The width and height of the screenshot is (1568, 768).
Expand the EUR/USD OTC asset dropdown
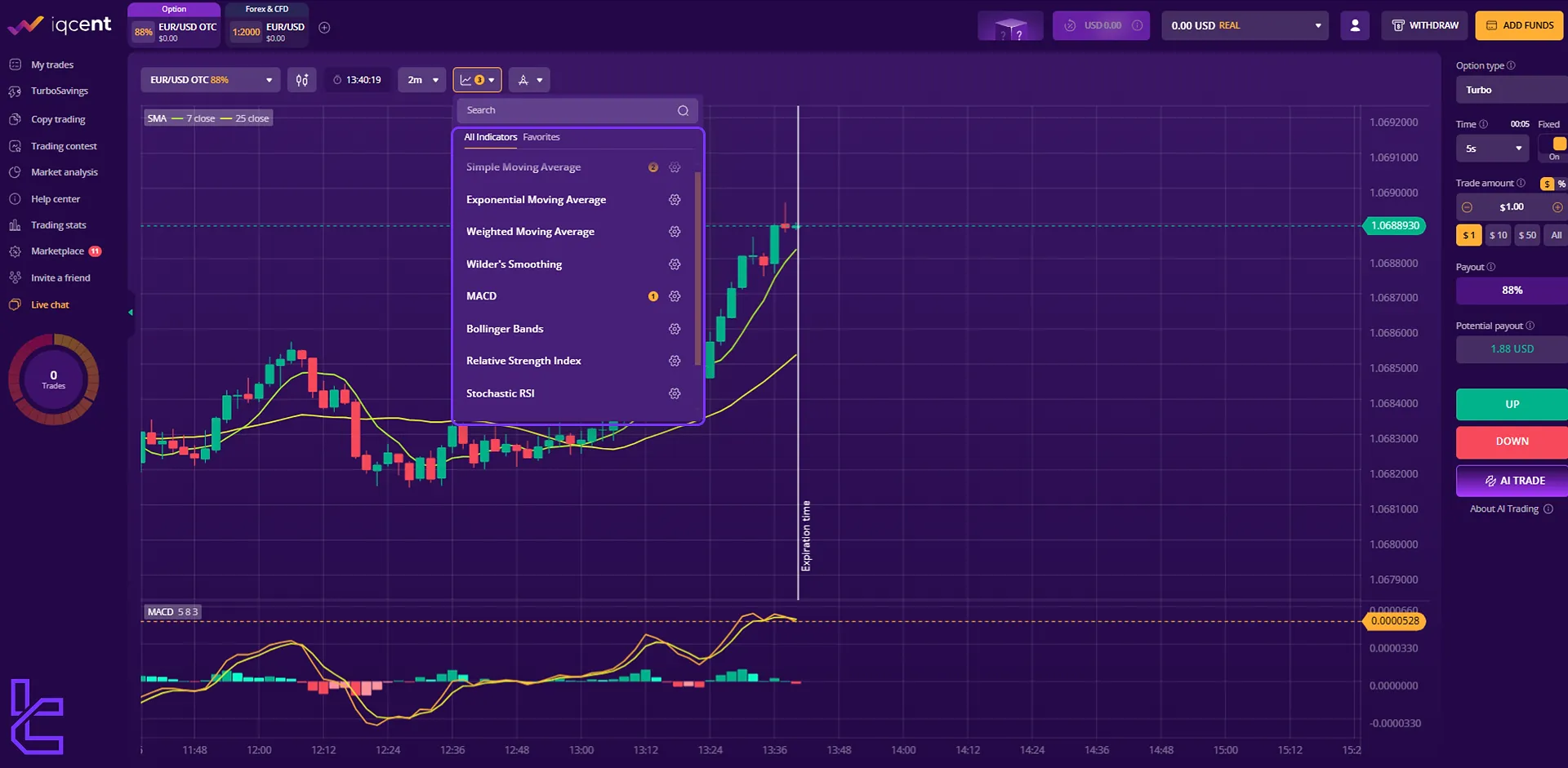211,80
